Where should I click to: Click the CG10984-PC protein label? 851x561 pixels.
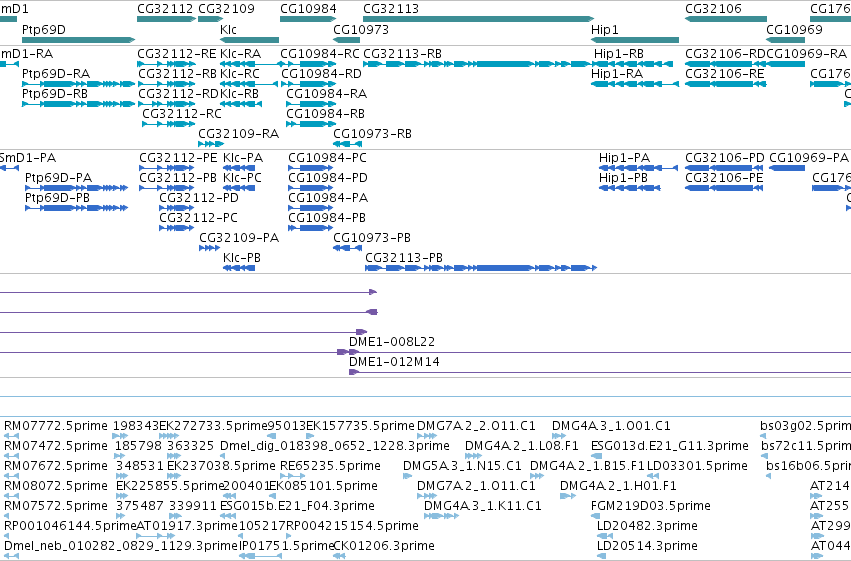(327, 158)
